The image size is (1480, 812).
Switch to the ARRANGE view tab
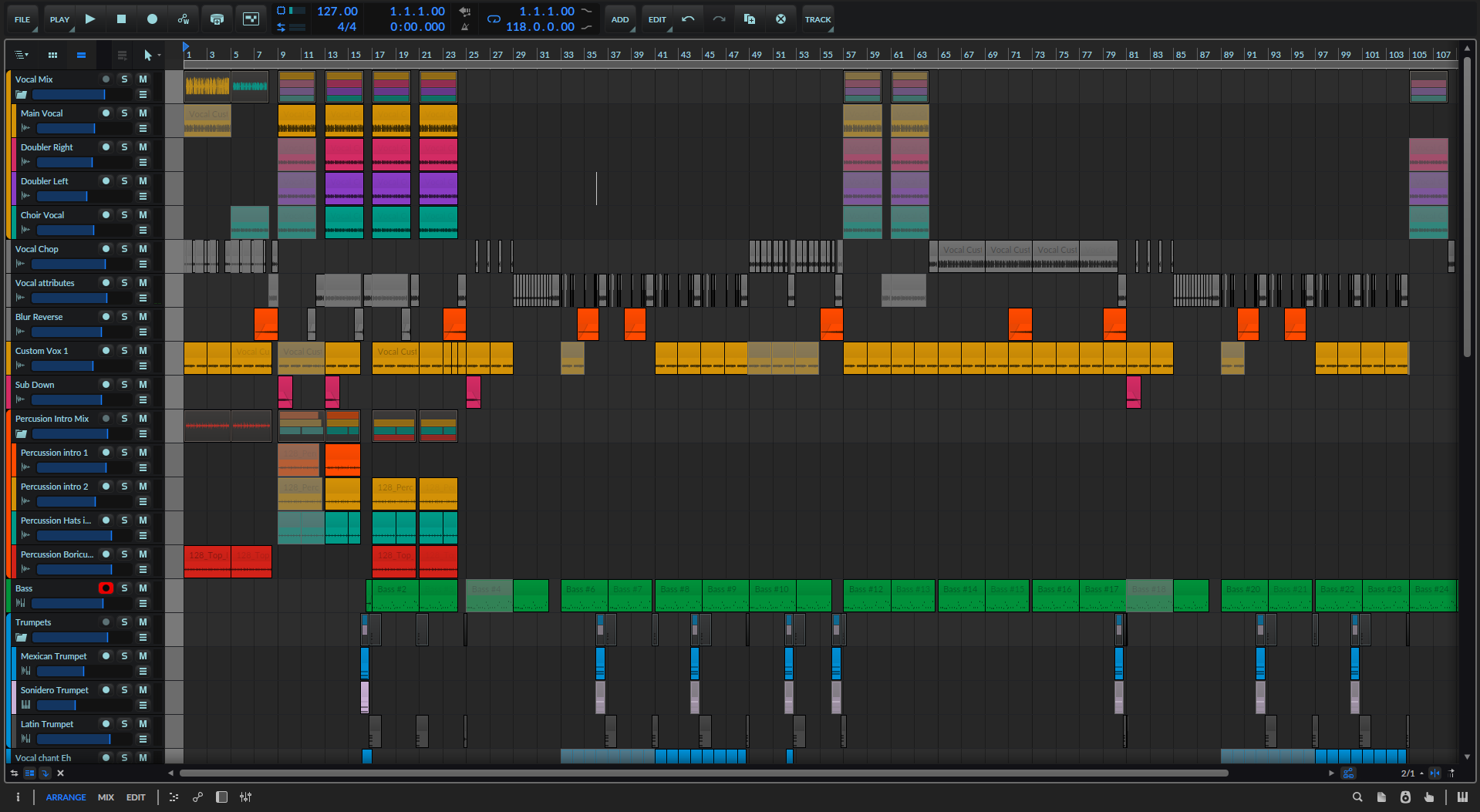click(66, 797)
